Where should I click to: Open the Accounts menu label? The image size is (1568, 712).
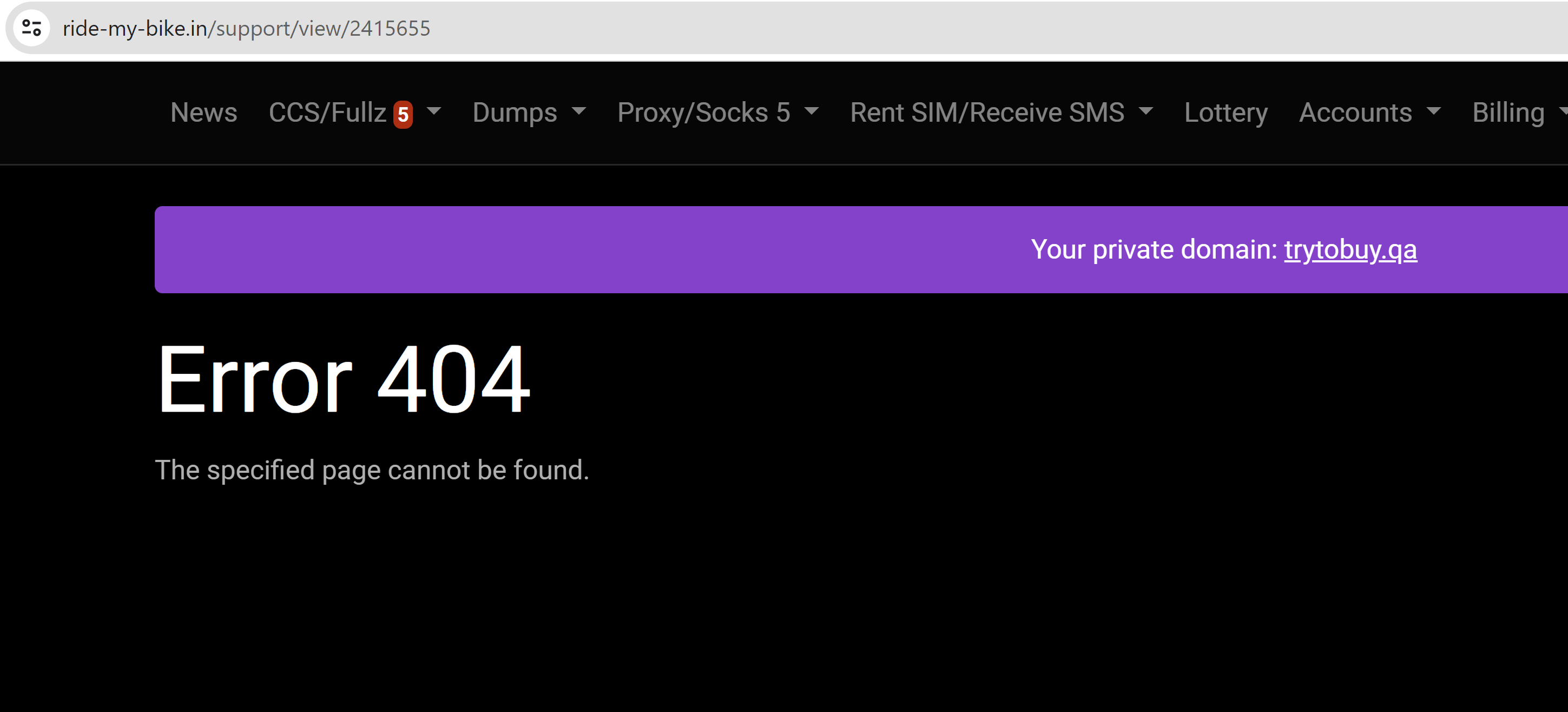coord(1355,113)
